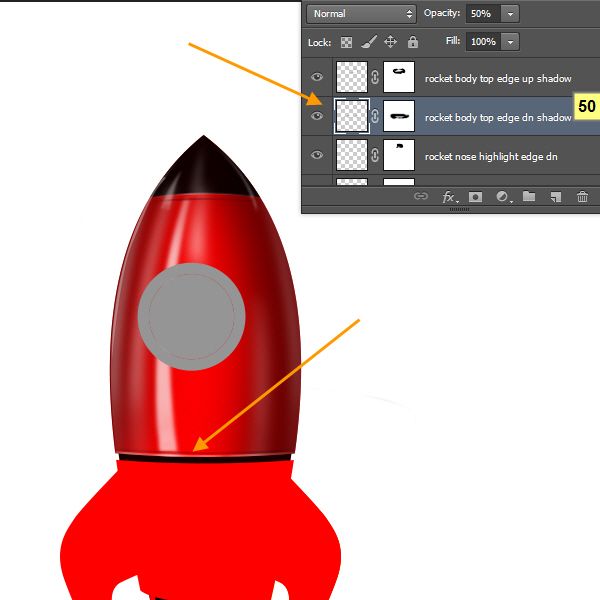600x600 pixels.
Task: Create a new group folder icon
Action: 529,197
